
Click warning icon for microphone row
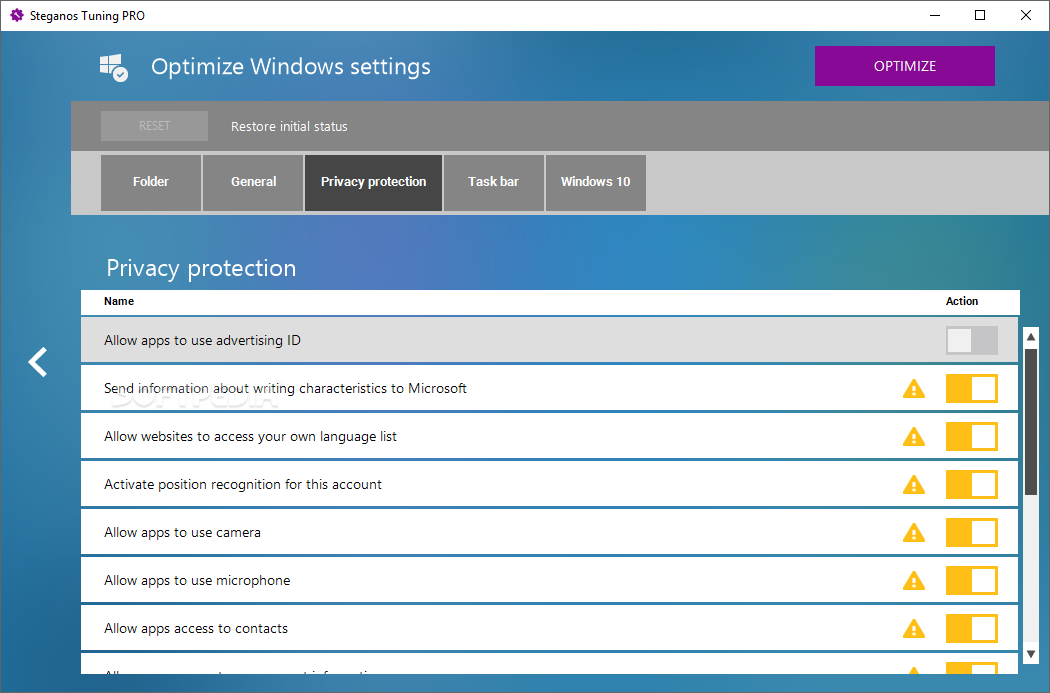pyautogui.click(x=913, y=581)
